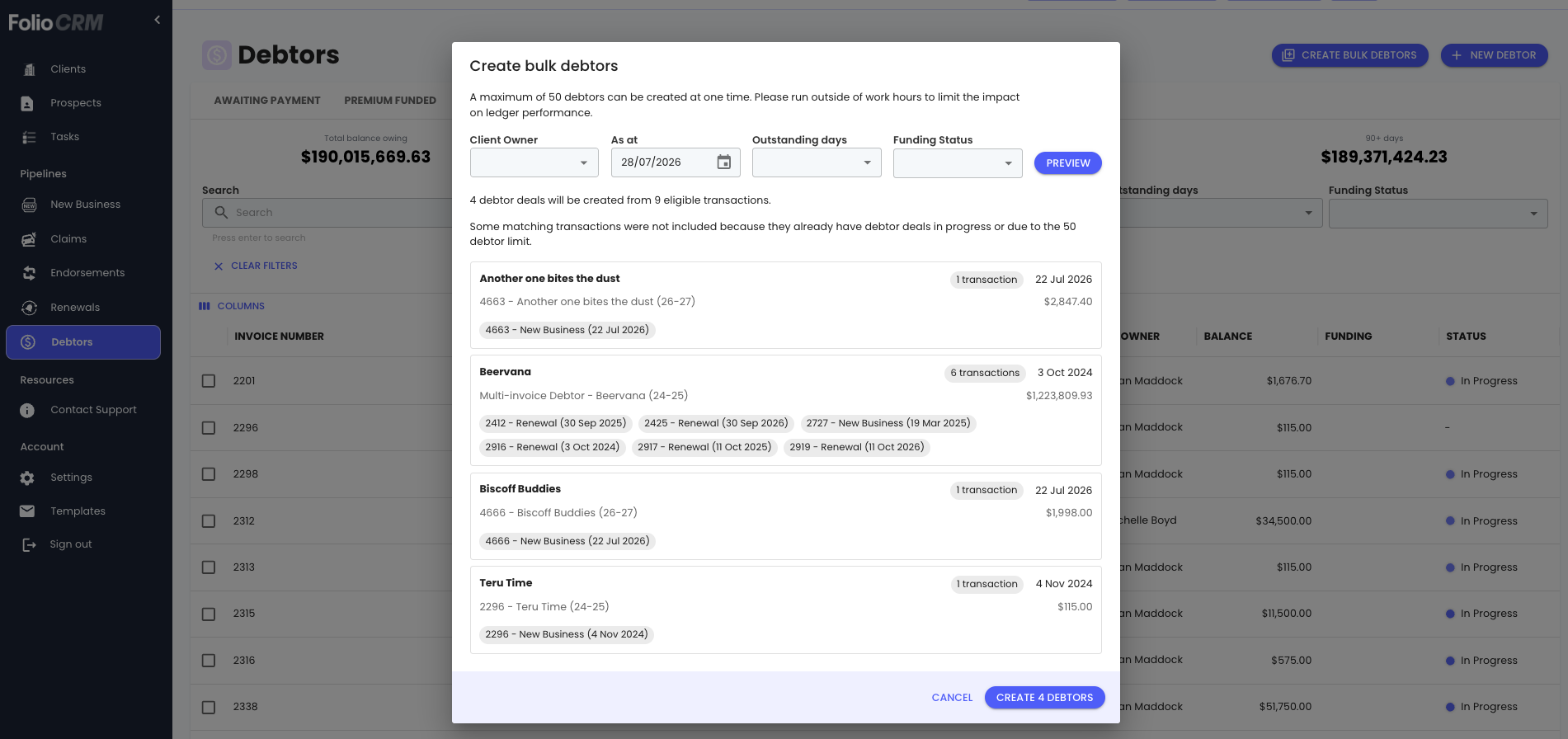The width and height of the screenshot is (1568, 739).
Task: Click the Claims icon in sidebar
Action: tap(29, 239)
